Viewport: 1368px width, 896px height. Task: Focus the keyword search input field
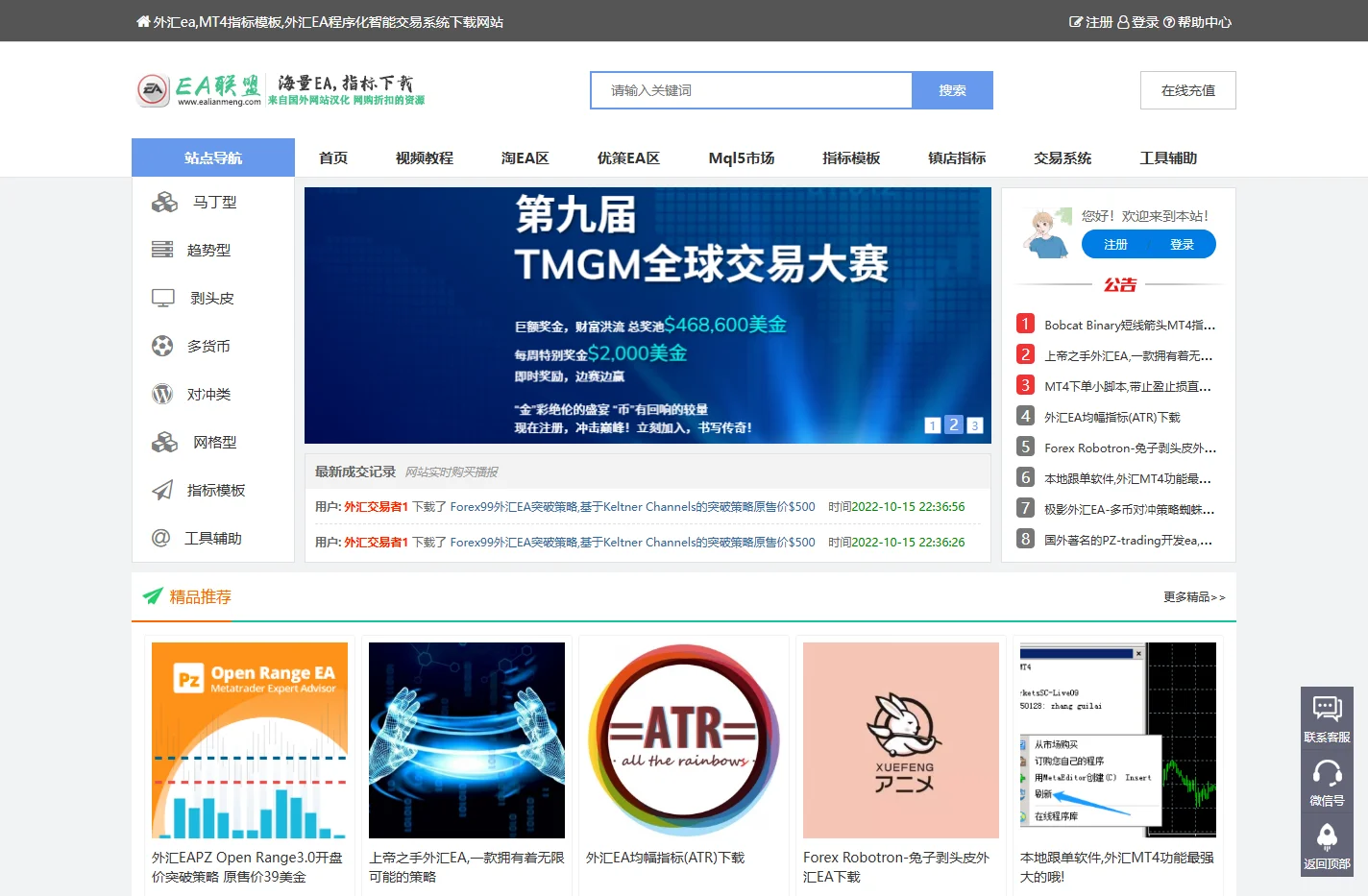coord(751,90)
